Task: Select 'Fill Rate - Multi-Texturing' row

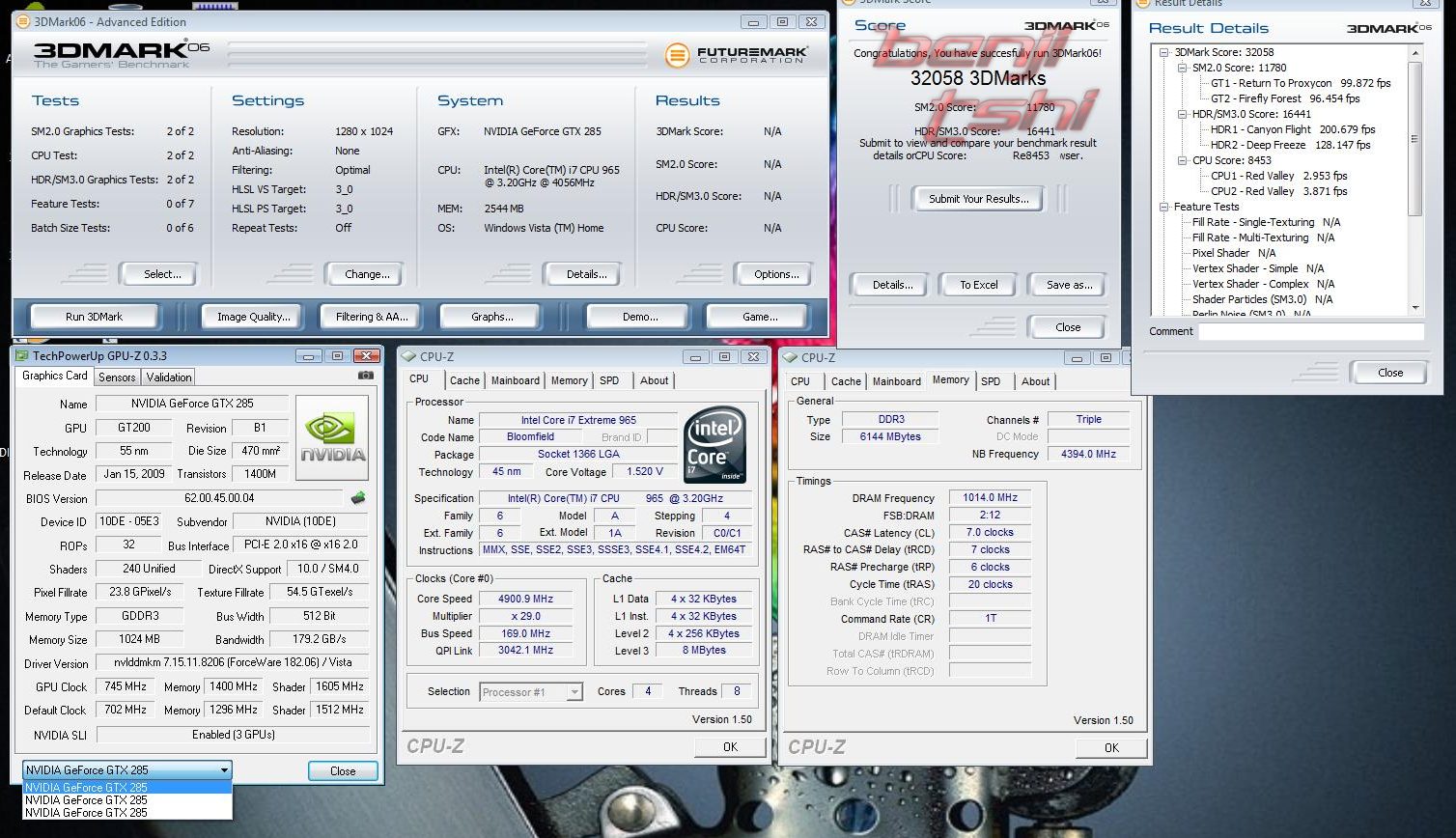Action: (x=1263, y=237)
